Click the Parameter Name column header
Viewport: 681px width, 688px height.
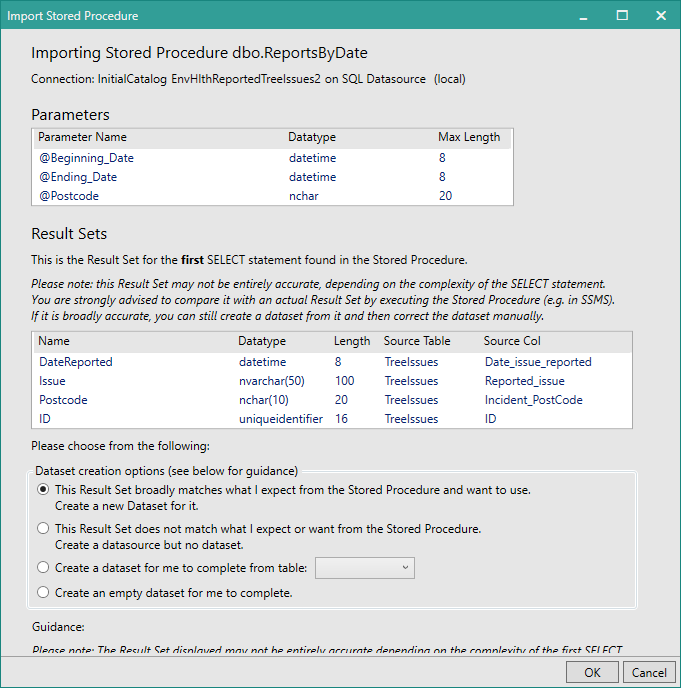coord(82,137)
